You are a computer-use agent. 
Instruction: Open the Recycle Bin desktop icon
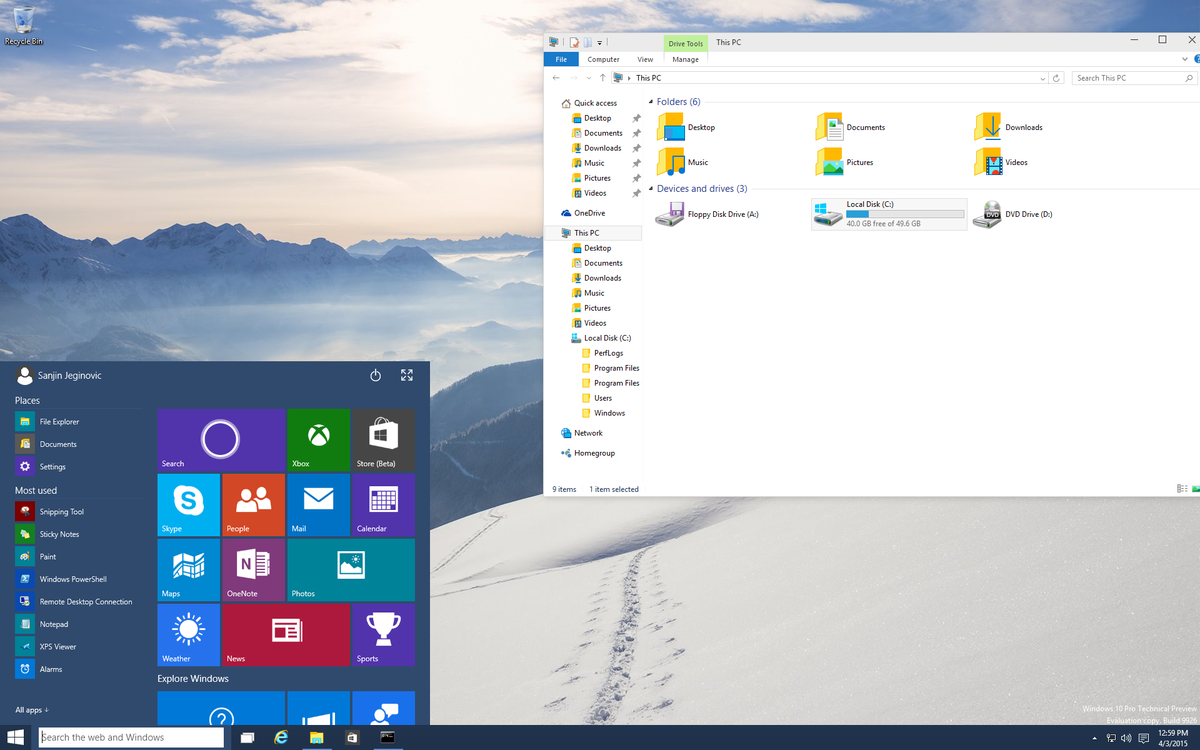tap(24, 26)
